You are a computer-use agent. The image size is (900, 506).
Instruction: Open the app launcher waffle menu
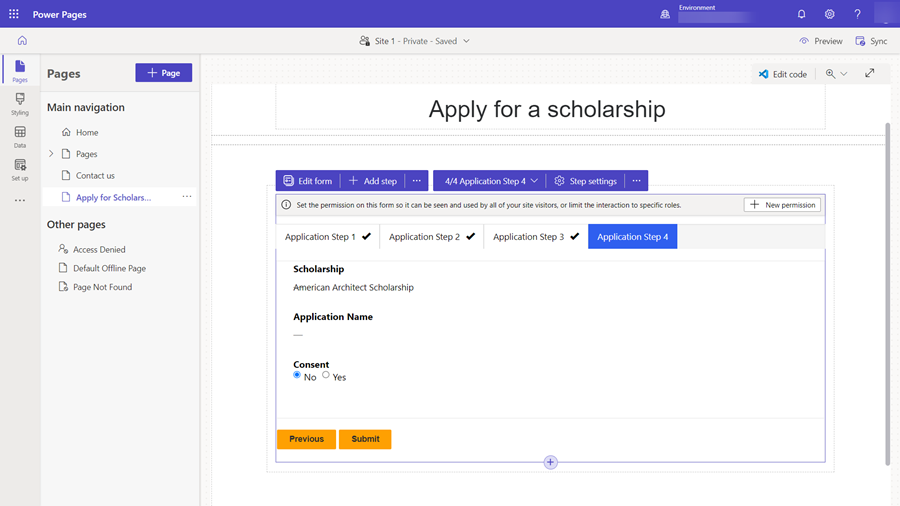[x=14, y=14]
